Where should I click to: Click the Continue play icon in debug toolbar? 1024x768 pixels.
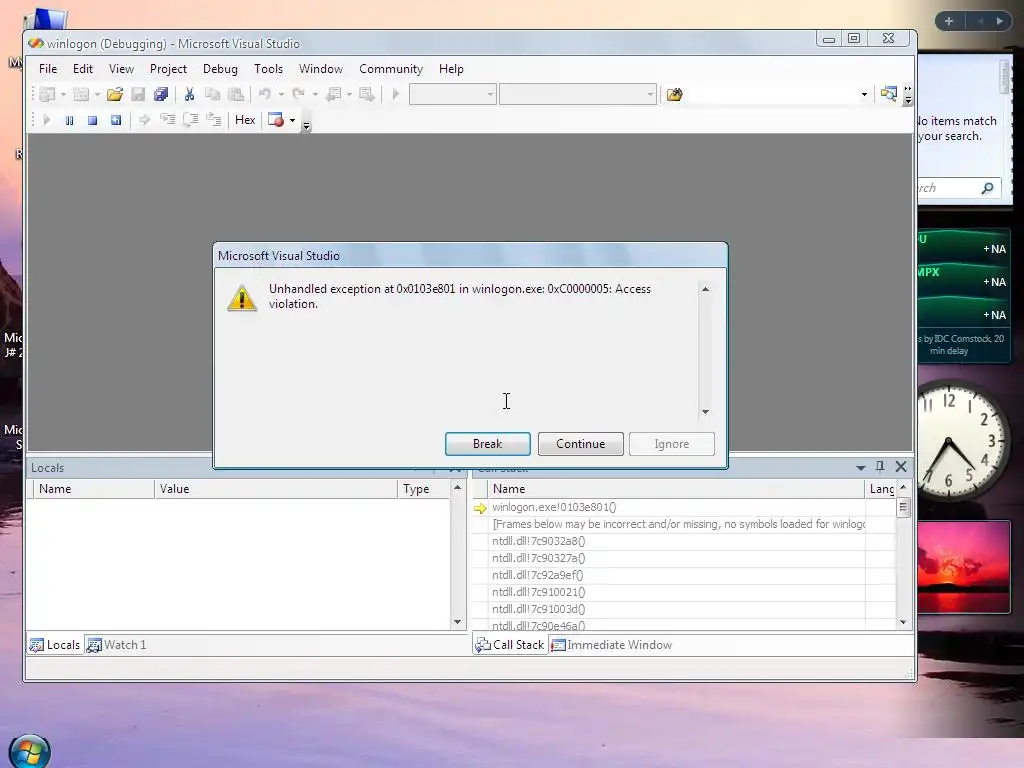46,120
